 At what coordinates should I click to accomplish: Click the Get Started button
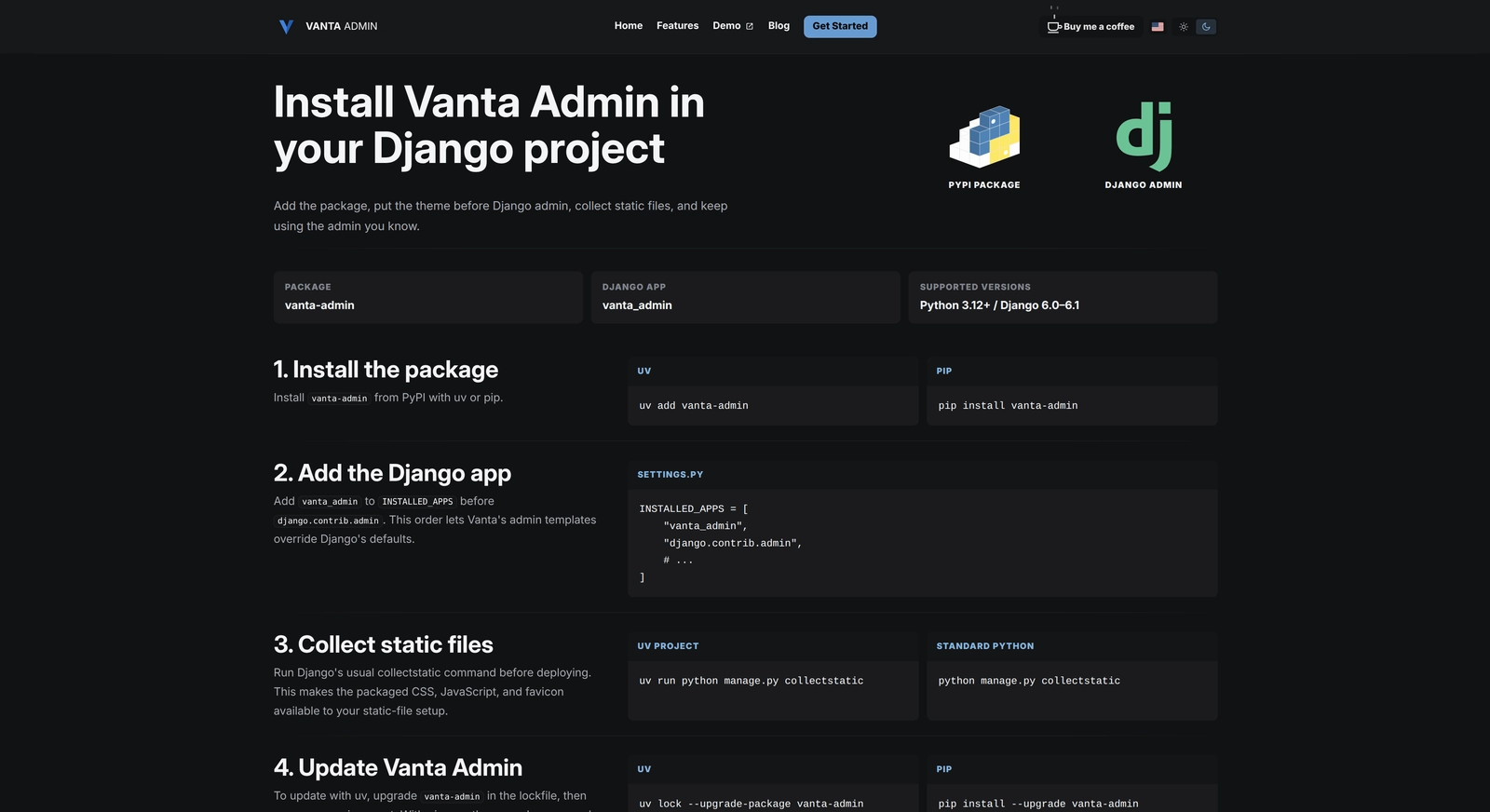pyautogui.click(x=840, y=26)
